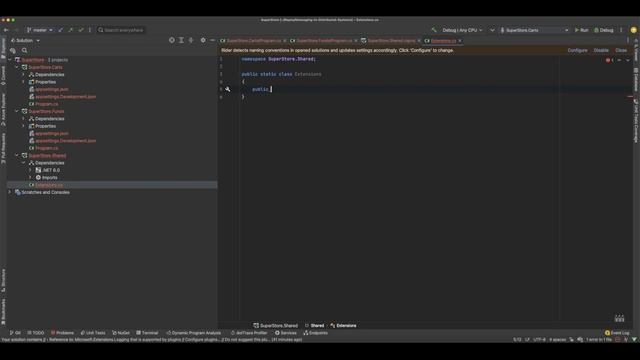Expand Scratches and Consoles
Image resolution: width=640 pixels, height=360 pixels.
pos(10,192)
